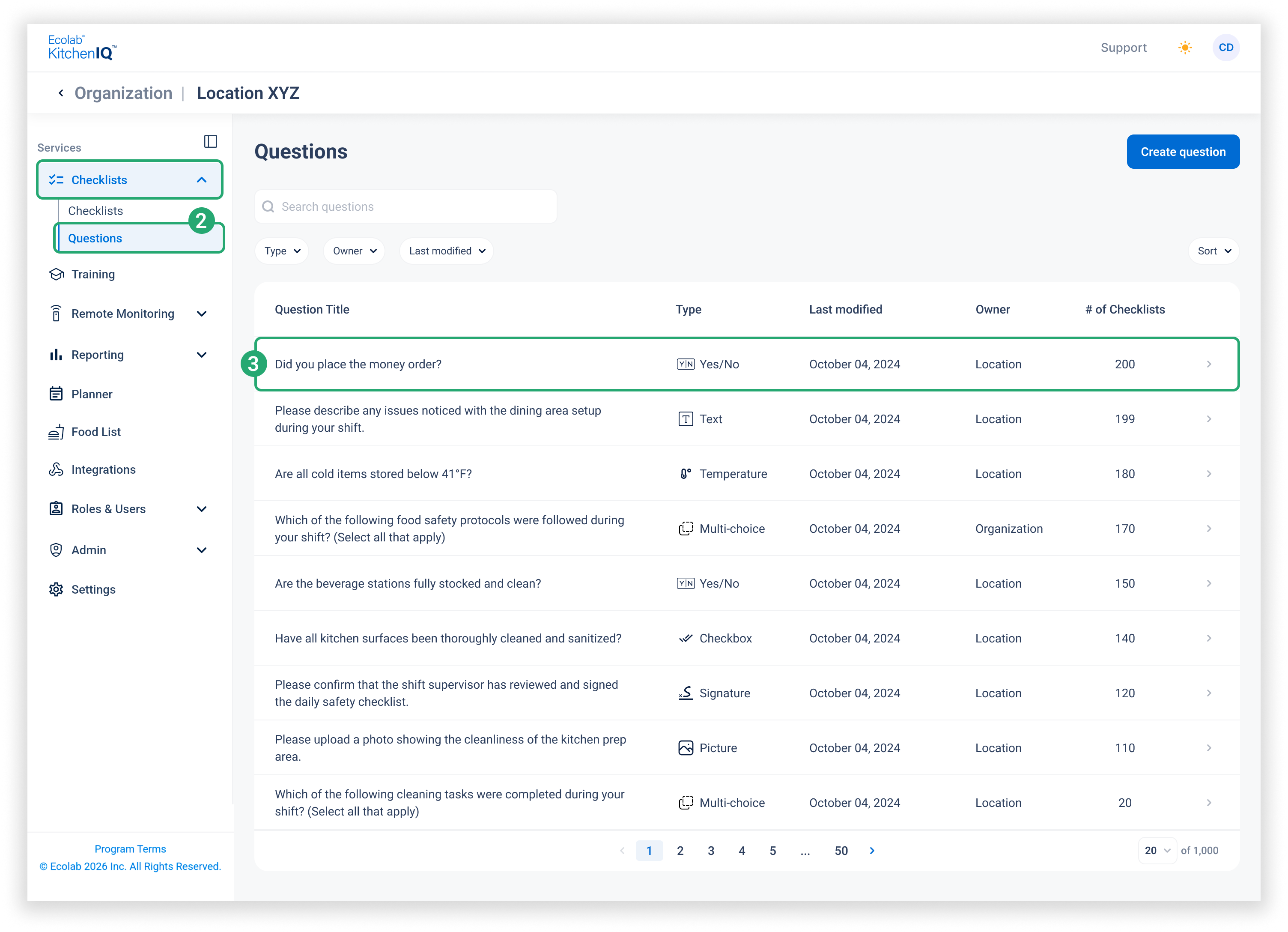Click the Reporting bar chart icon
Image resolution: width=1288 pixels, height=932 pixels.
[x=56, y=355]
